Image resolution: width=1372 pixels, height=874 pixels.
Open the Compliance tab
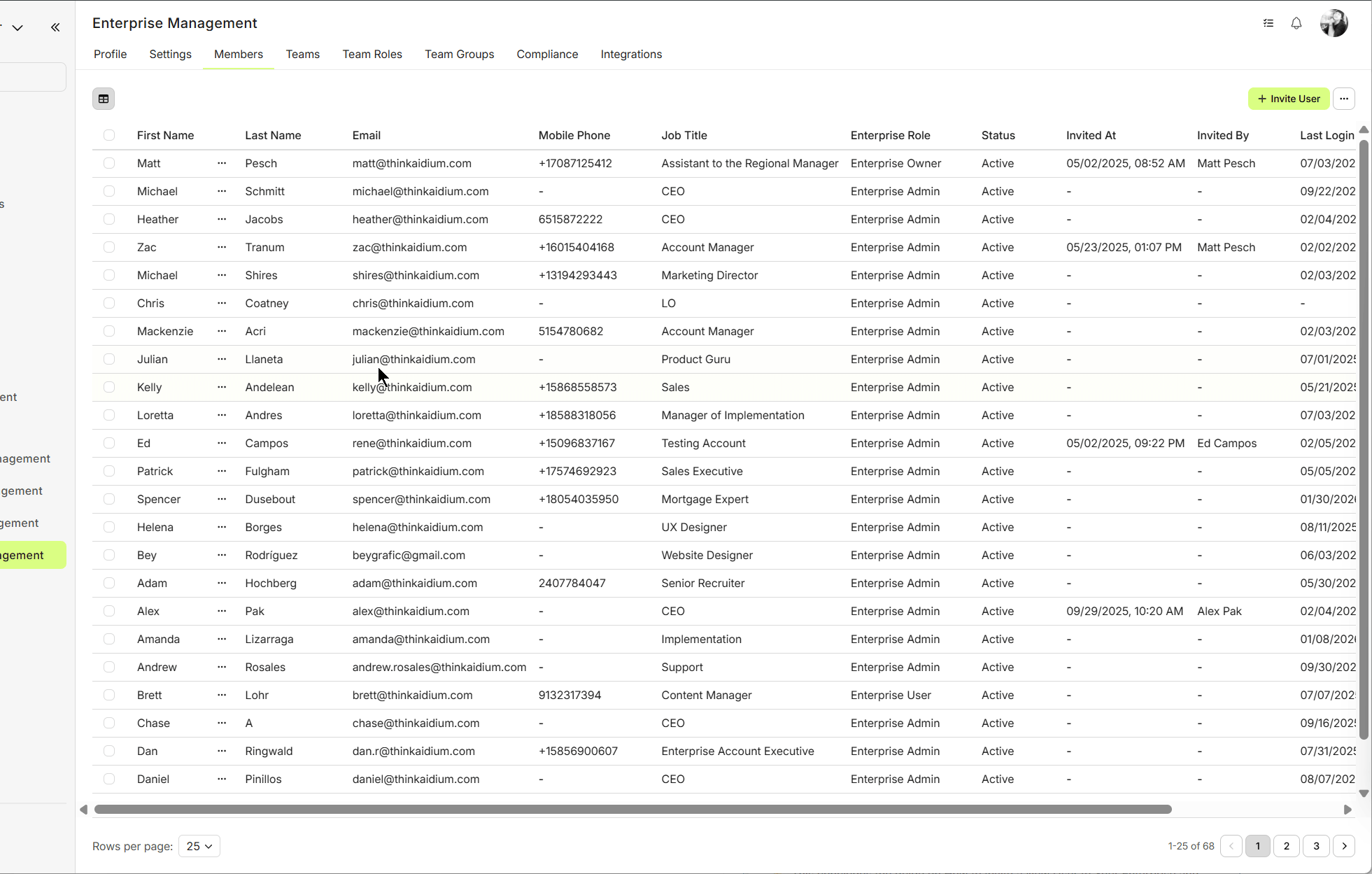(x=547, y=54)
